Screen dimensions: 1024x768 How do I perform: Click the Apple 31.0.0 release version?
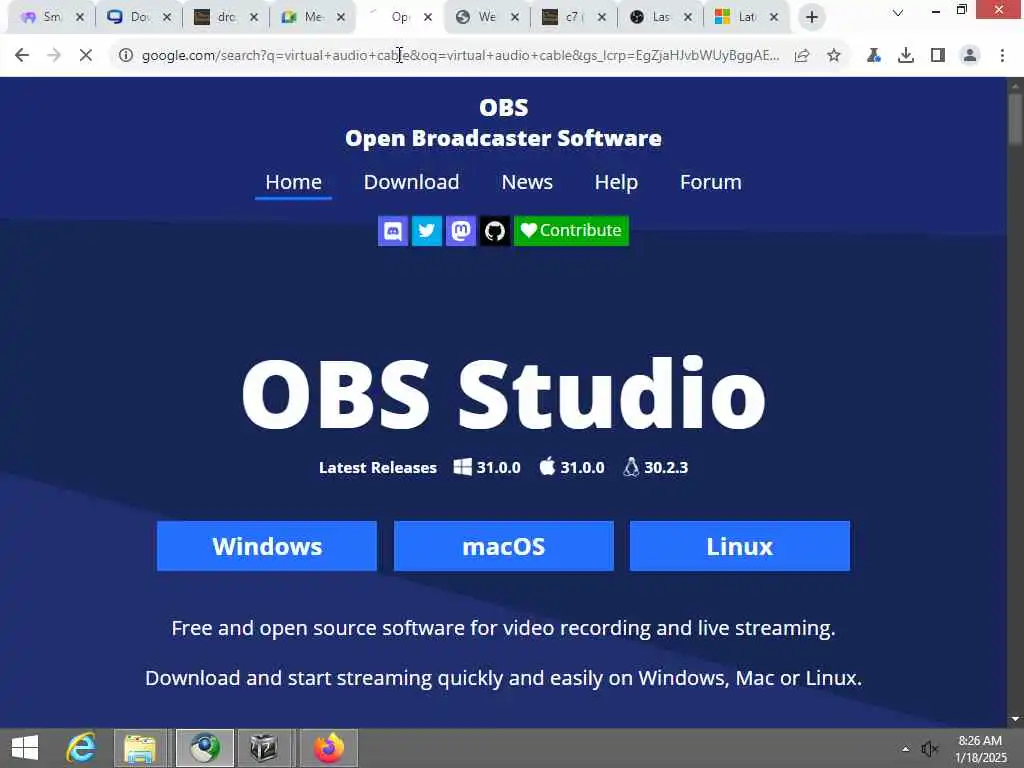(572, 468)
